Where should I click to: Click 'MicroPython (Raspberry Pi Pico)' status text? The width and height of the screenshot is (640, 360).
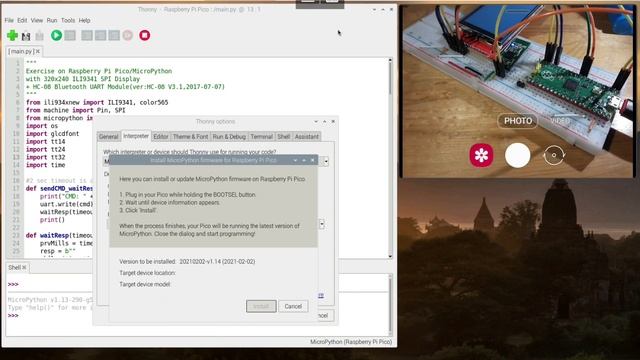(x=351, y=342)
